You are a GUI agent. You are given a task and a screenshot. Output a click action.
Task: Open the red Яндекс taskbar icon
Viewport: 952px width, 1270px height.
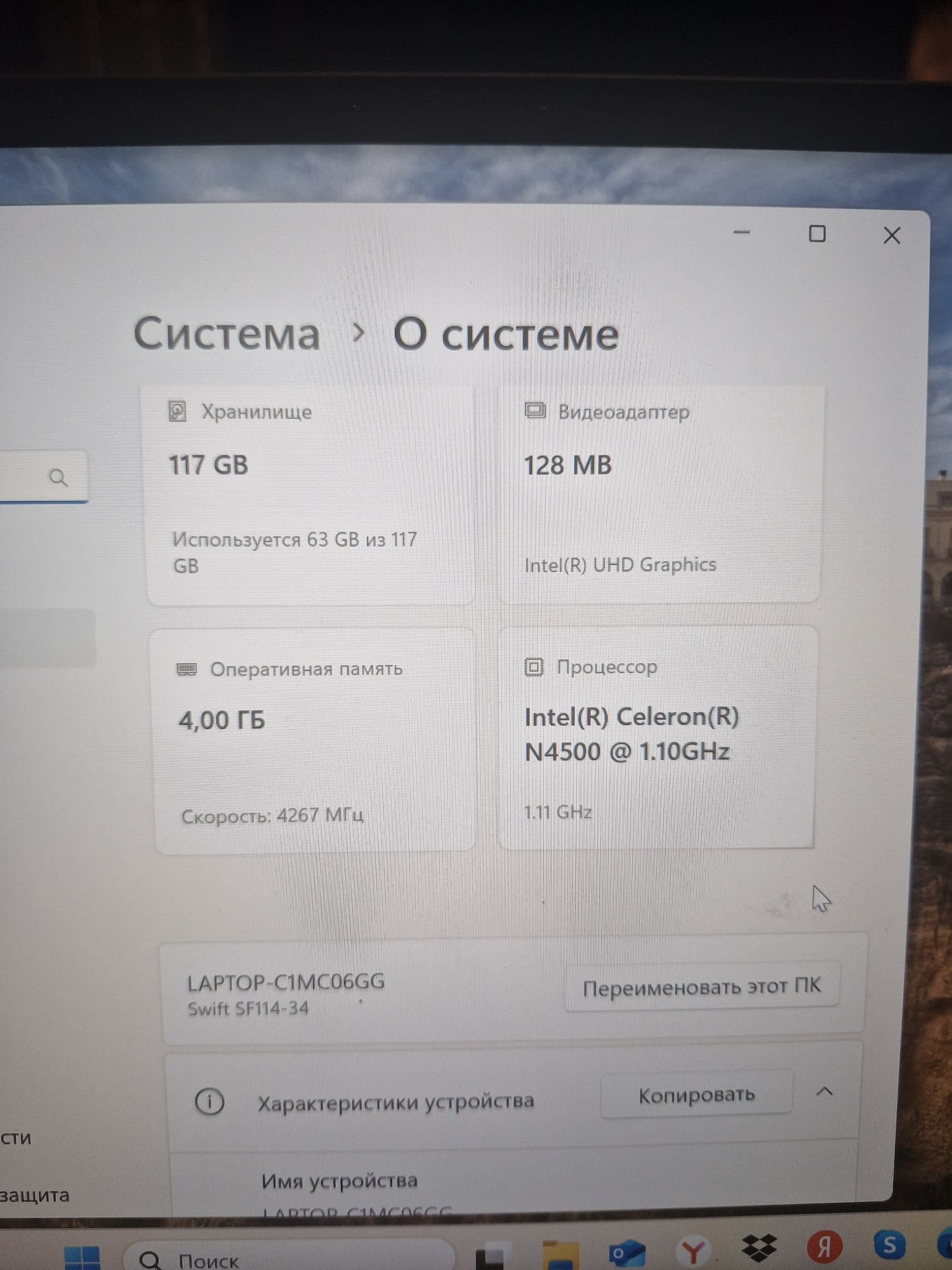point(824,1245)
